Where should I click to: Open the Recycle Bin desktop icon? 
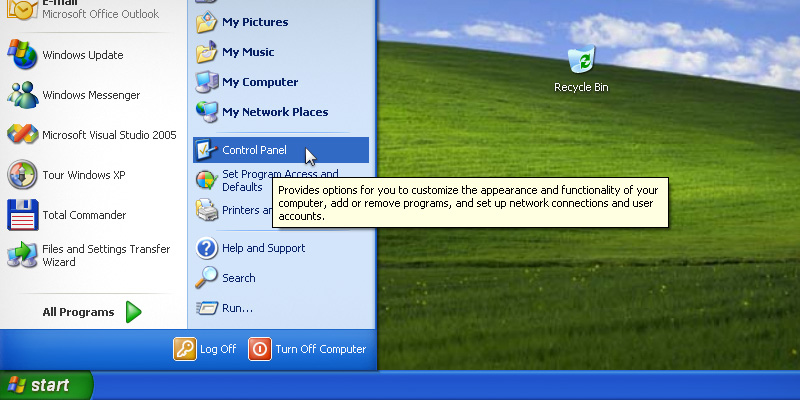tap(580, 61)
